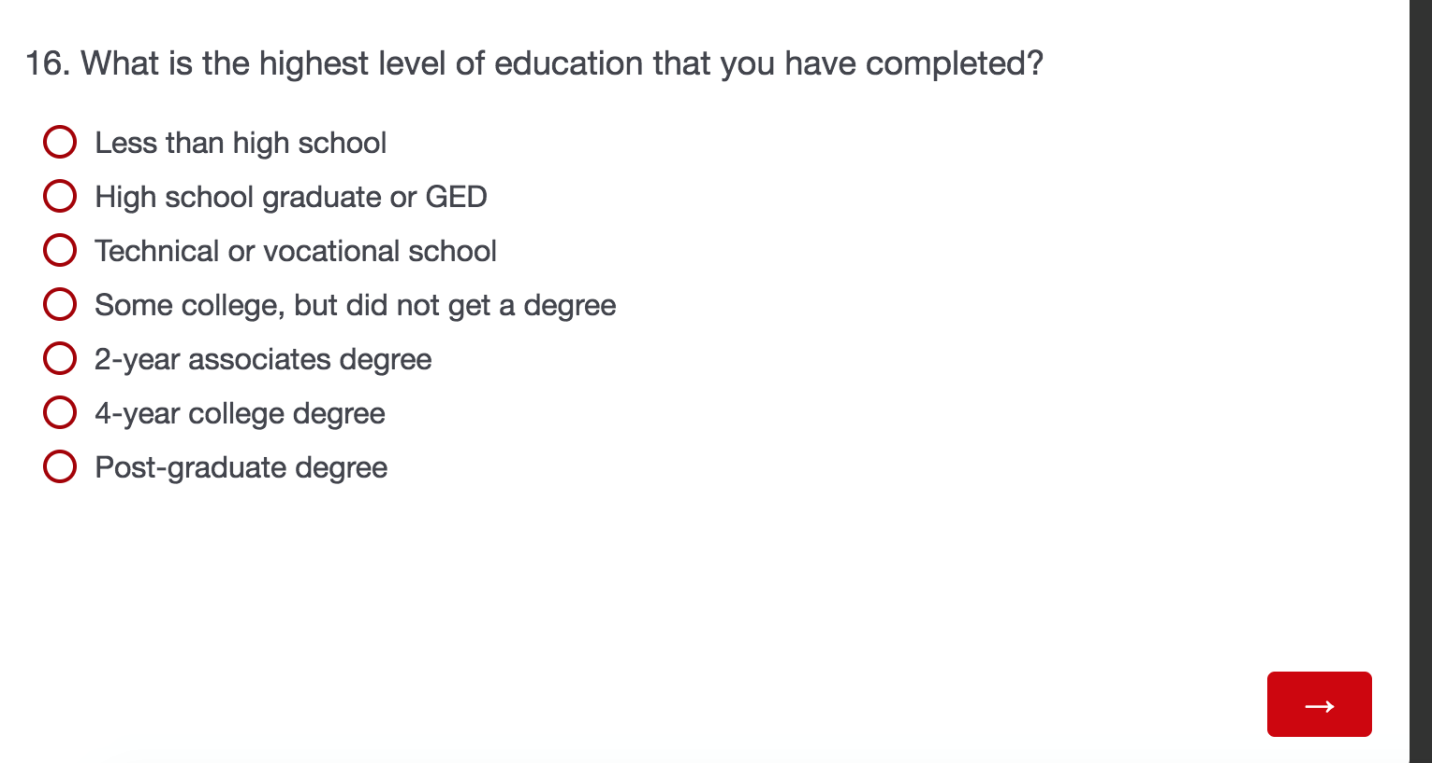Select 'Post-graduate degree' radio button
The width and height of the screenshot is (1432, 763).
click(x=60, y=467)
